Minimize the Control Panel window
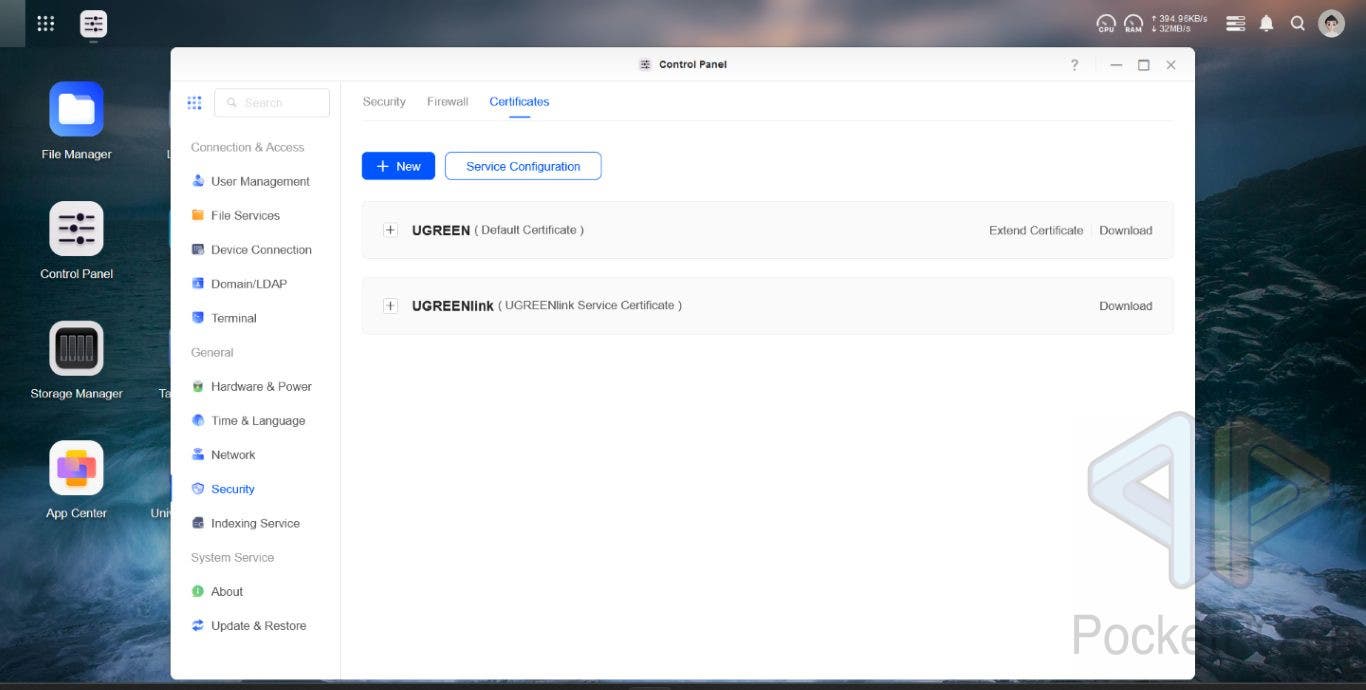 point(1116,65)
